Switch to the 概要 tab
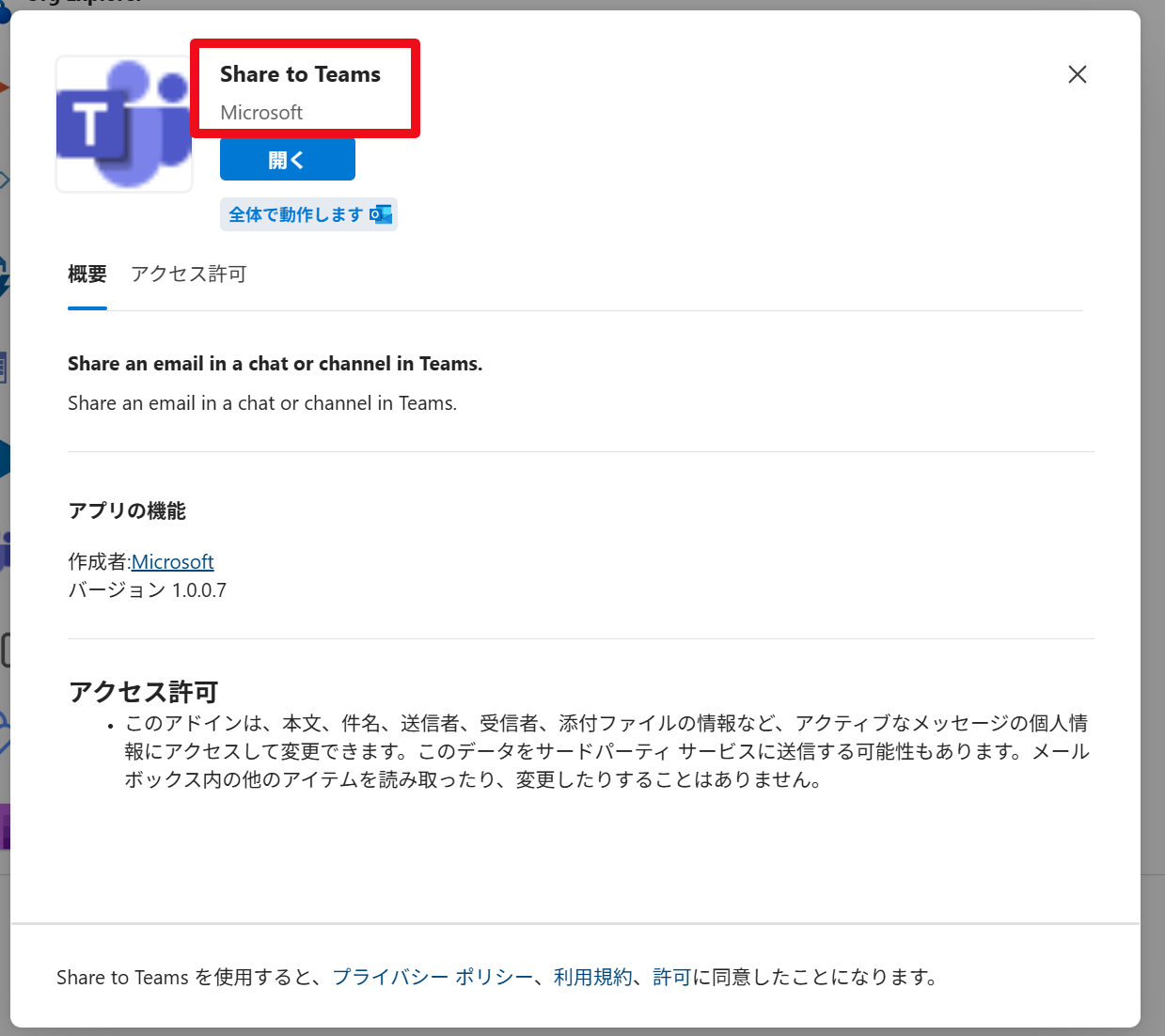This screenshot has width=1165, height=1036. click(x=87, y=274)
